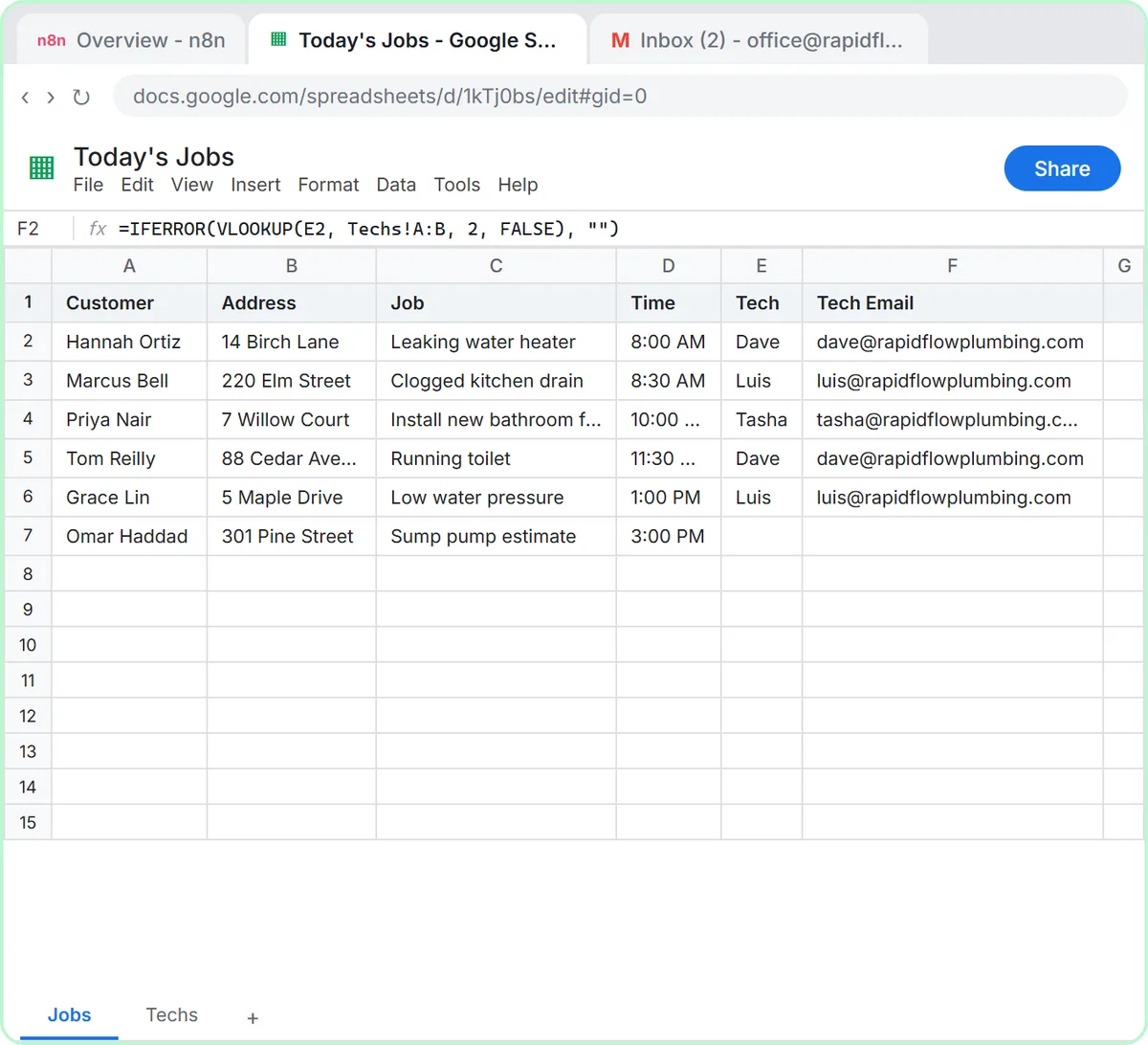Click the Hannah Ortiz cell
This screenshot has width=1148, height=1045.
[129, 342]
